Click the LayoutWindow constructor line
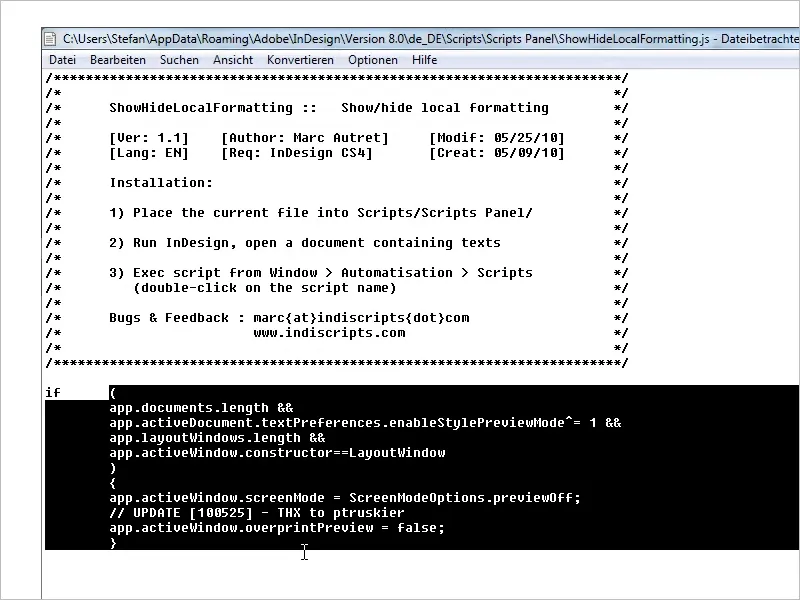The width and height of the screenshot is (800, 600). [277, 453]
